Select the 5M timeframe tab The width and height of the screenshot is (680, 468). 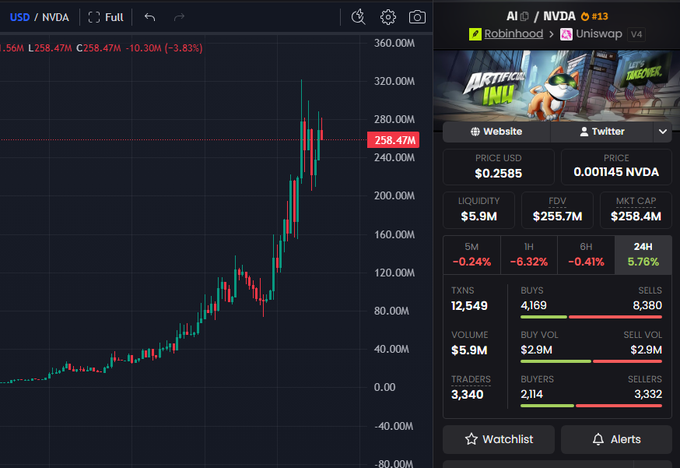pyautogui.click(x=472, y=255)
